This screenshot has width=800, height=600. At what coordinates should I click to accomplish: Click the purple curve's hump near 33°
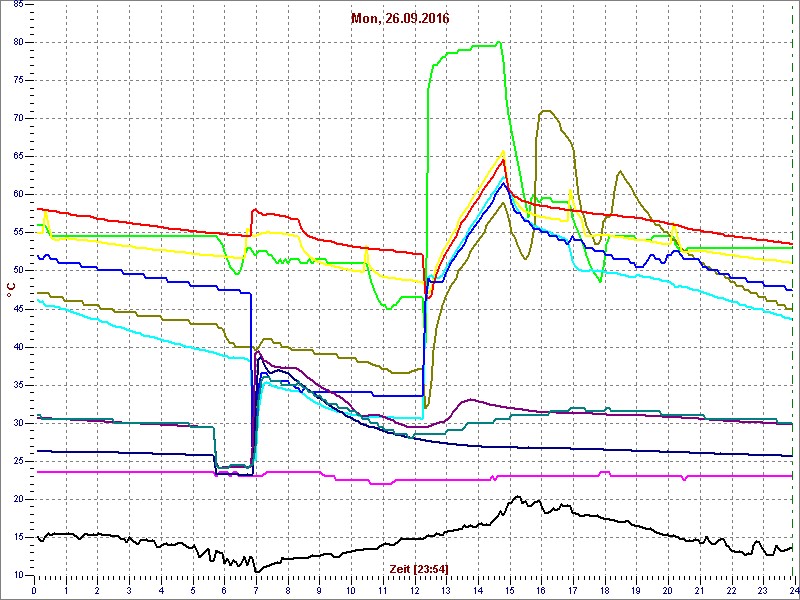click(470, 399)
